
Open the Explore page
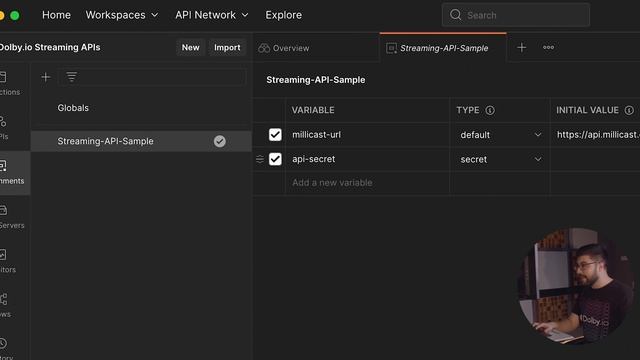[284, 15]
